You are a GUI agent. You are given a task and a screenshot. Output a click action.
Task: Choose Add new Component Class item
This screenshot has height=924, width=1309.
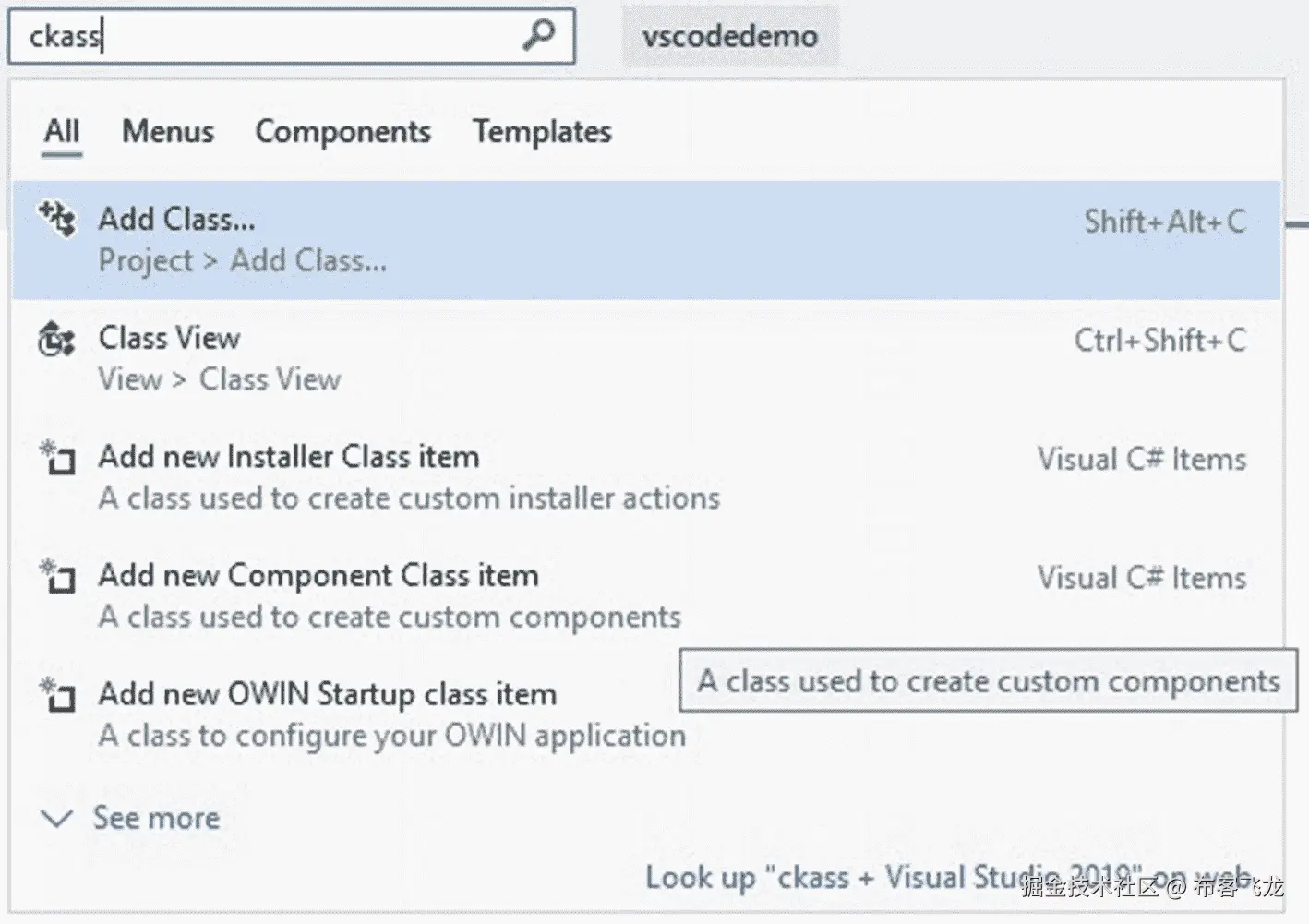[318, 576]
